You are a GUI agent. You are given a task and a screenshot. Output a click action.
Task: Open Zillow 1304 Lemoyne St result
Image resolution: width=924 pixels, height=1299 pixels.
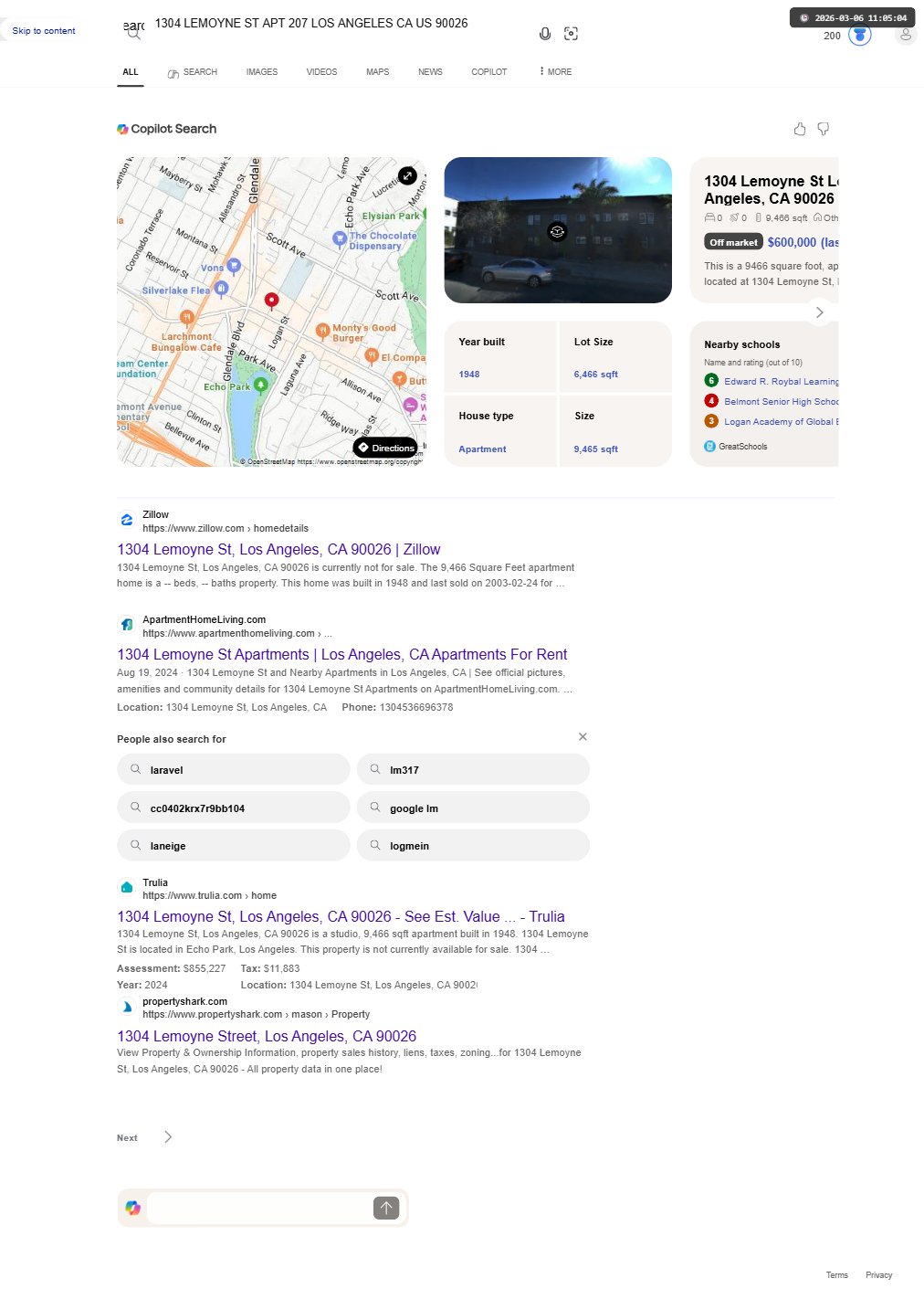point(278,549)
